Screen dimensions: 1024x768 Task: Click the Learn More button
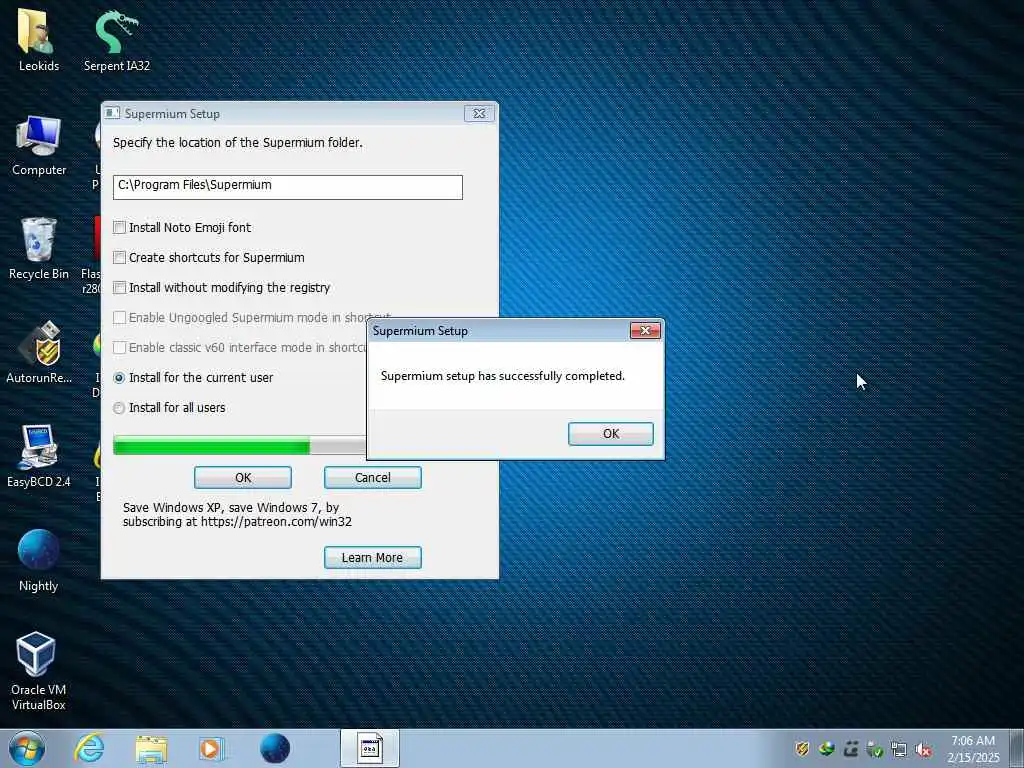[372, 558]
